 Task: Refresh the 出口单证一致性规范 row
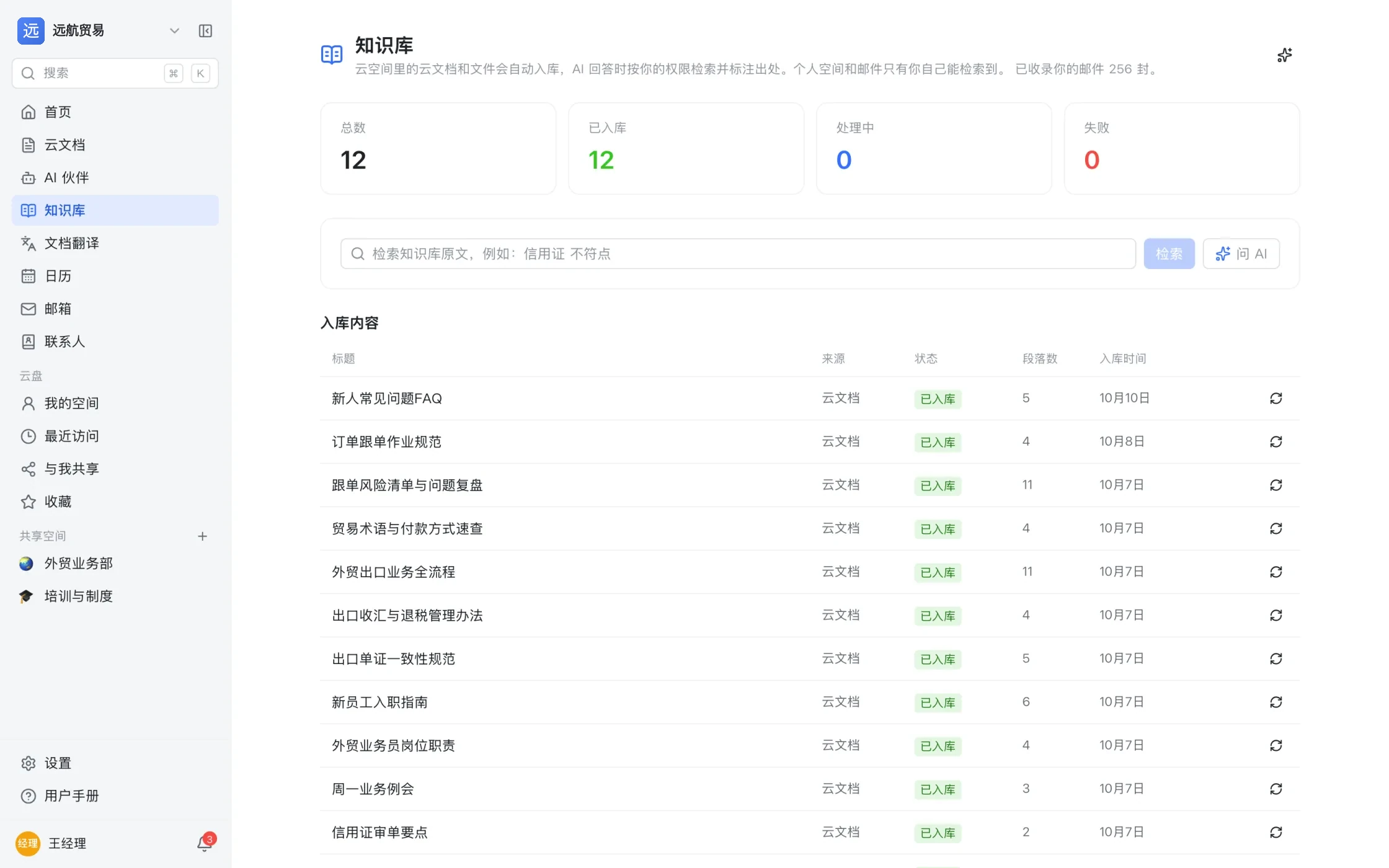pos(1276,659)
